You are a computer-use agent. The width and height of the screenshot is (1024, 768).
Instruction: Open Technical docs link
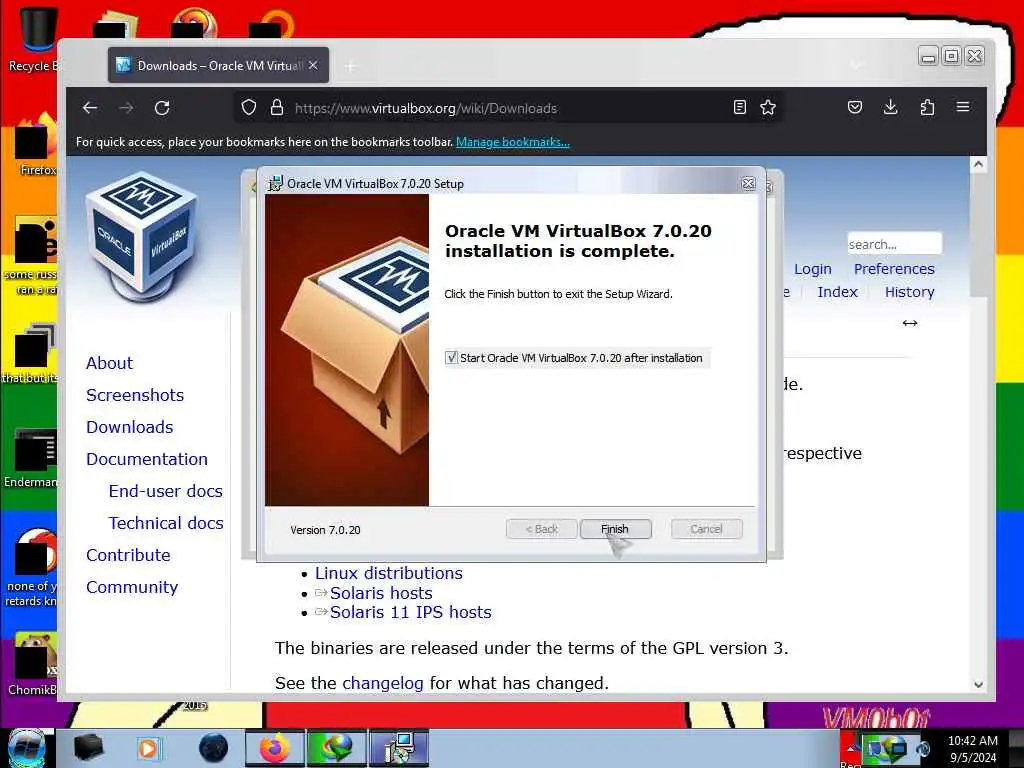click(x=166, y=523)
